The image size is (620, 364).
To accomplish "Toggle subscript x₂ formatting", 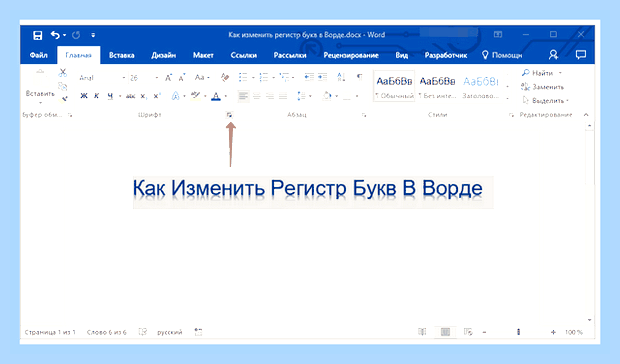I will [x=144, y=96].
